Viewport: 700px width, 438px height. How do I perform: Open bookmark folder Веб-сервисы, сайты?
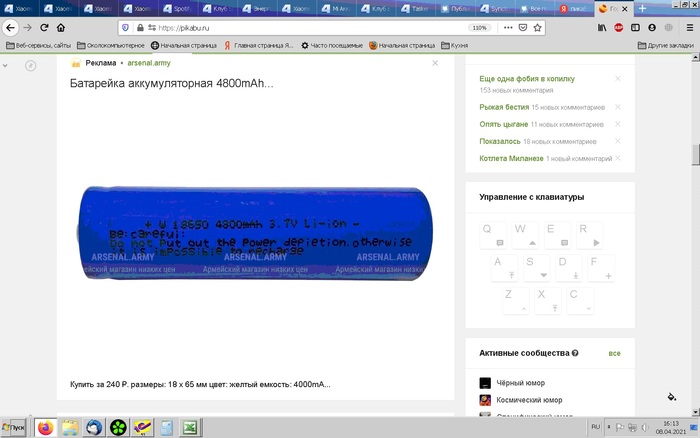click(x=38, y=45)
